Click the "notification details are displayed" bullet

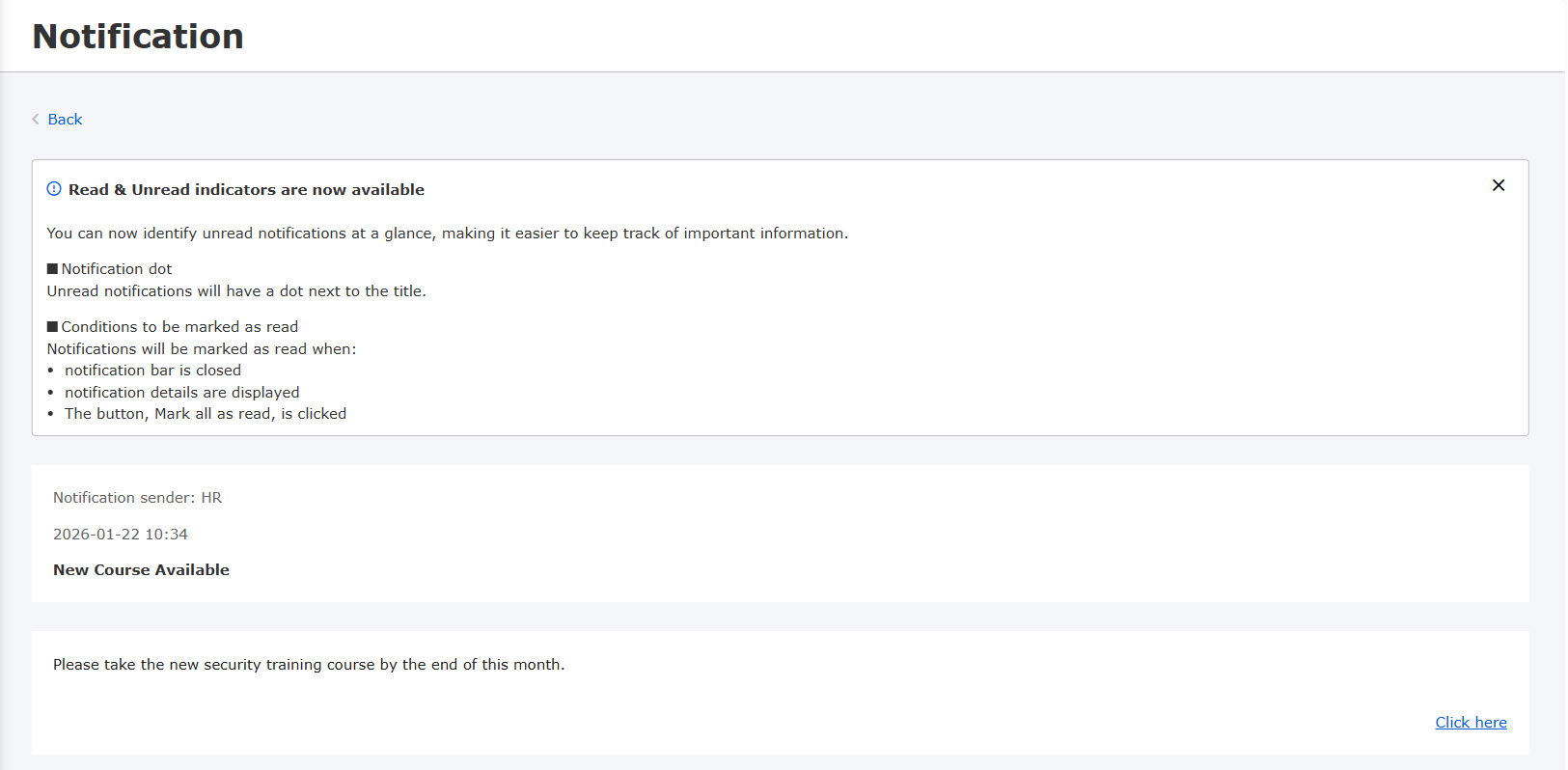181,393
